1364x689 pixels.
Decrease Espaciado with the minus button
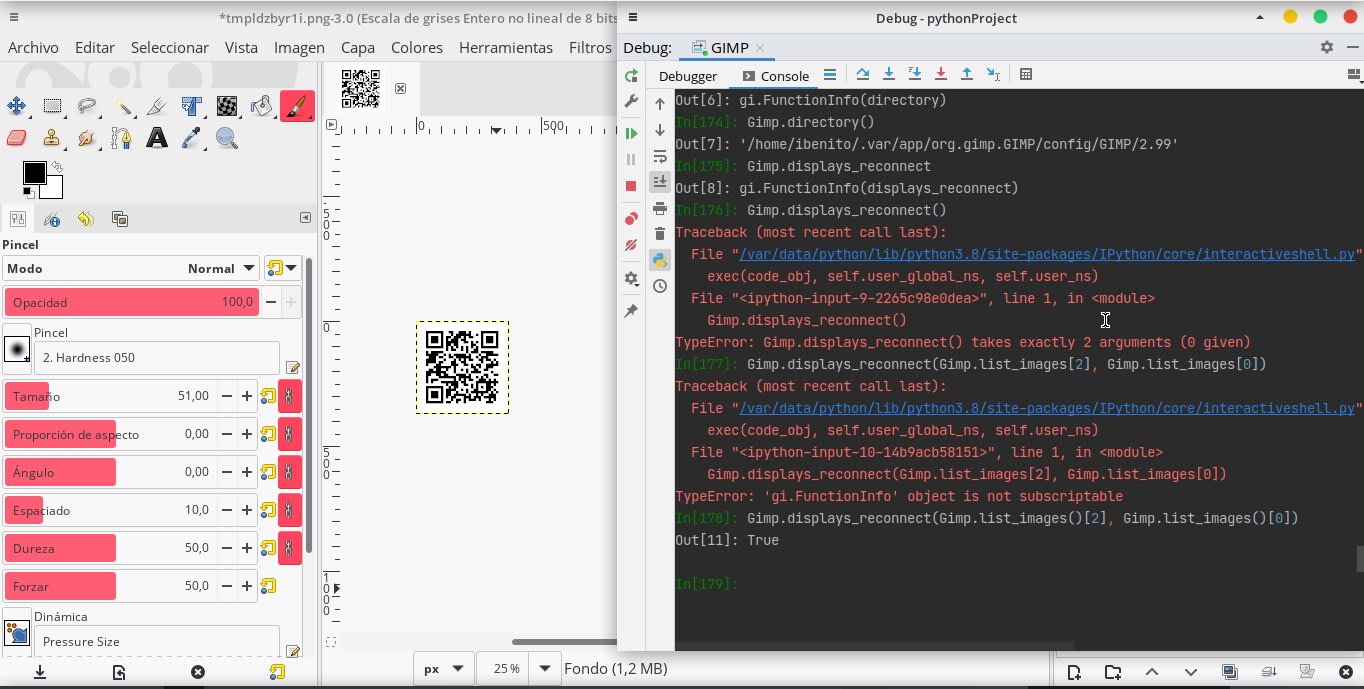[x=226, y=510]
